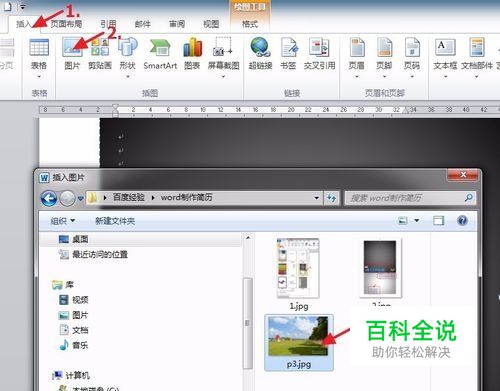
Task: Select Libraries (库) in navigation pane
Action: [x=63, y=285]
